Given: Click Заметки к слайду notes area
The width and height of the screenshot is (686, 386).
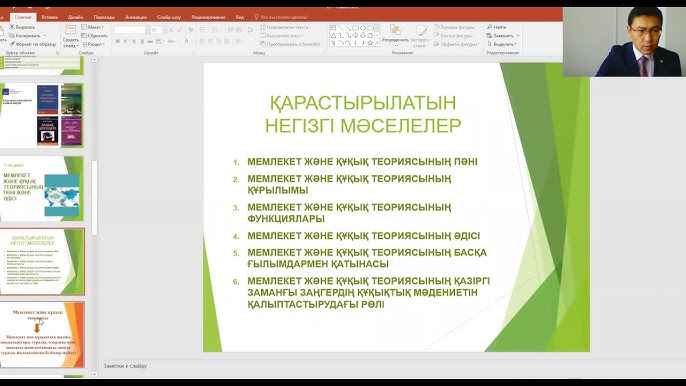Looking at the screenshot, I should tap(125, 366).
